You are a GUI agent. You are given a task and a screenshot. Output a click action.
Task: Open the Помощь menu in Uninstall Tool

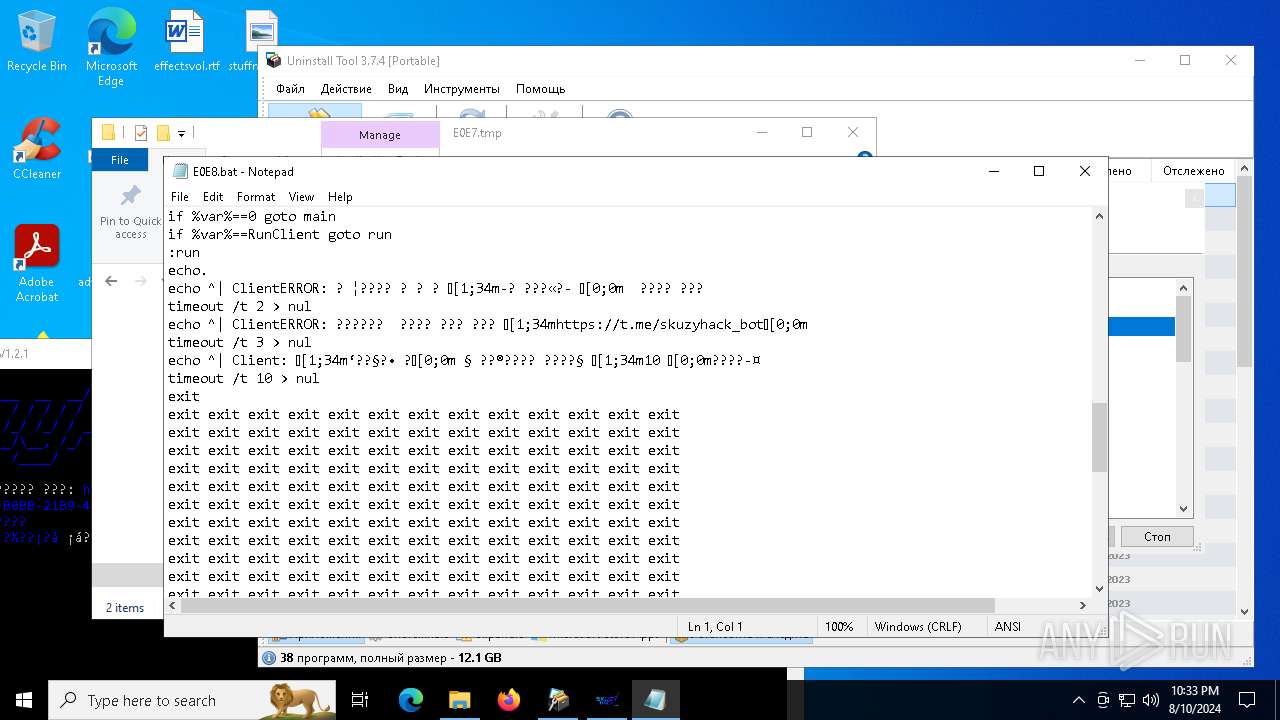[541, 89]
